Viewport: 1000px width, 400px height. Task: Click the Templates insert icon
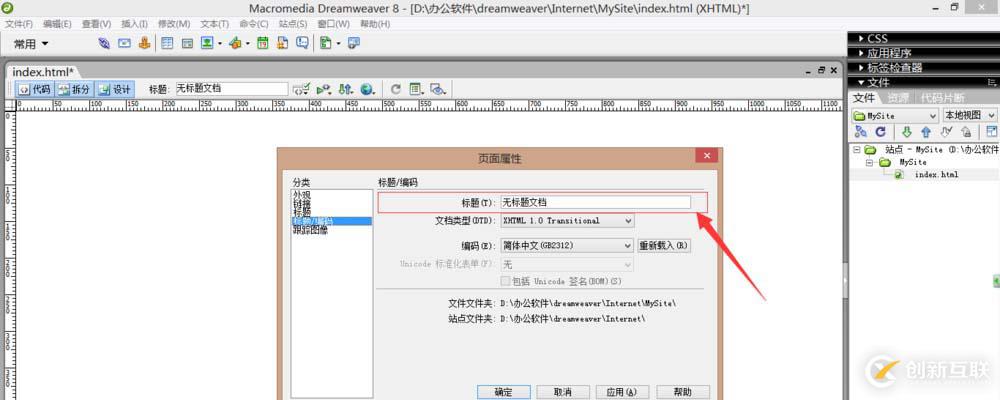(326, 43)
